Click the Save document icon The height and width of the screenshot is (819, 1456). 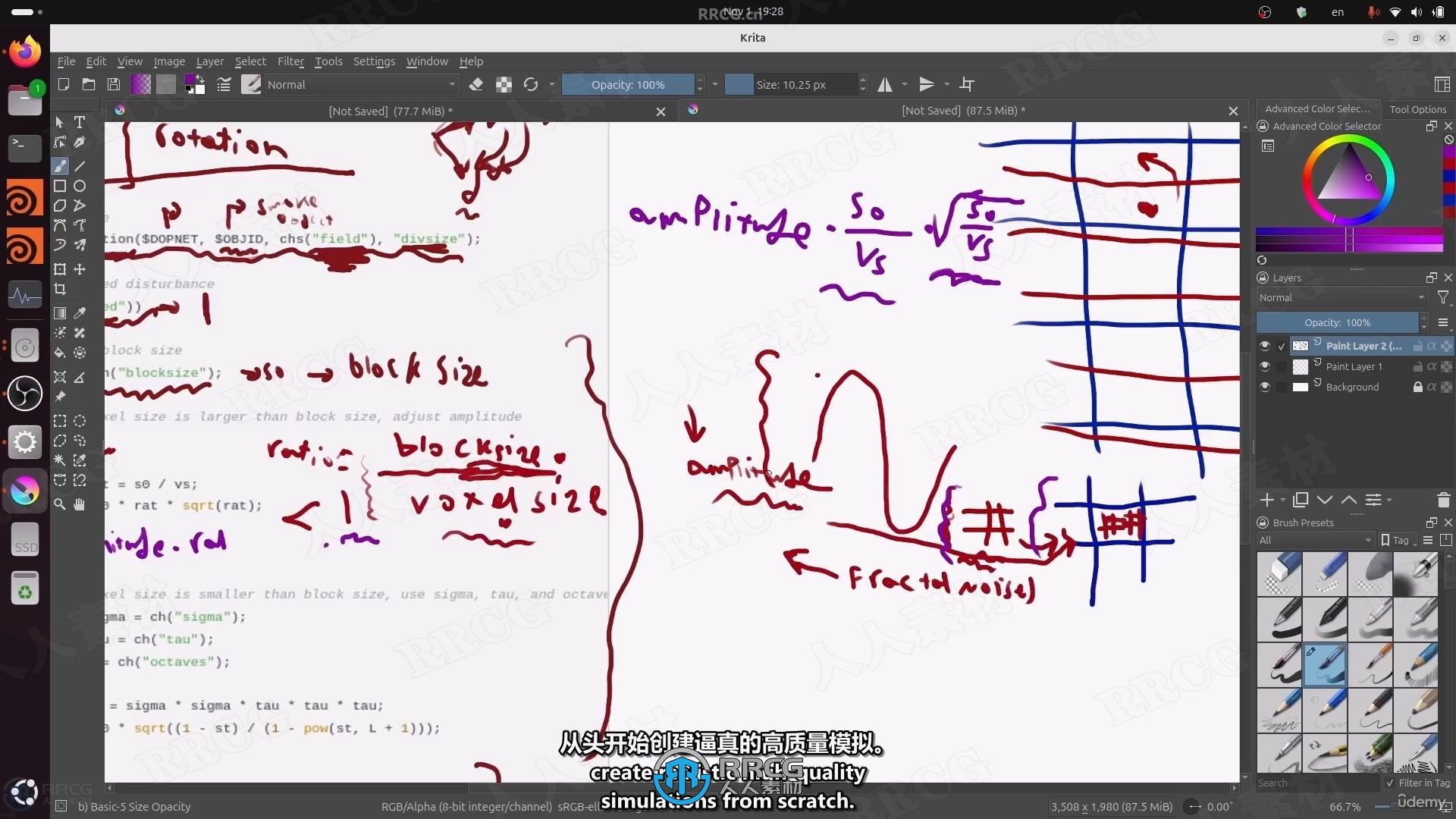coord(114,84)
